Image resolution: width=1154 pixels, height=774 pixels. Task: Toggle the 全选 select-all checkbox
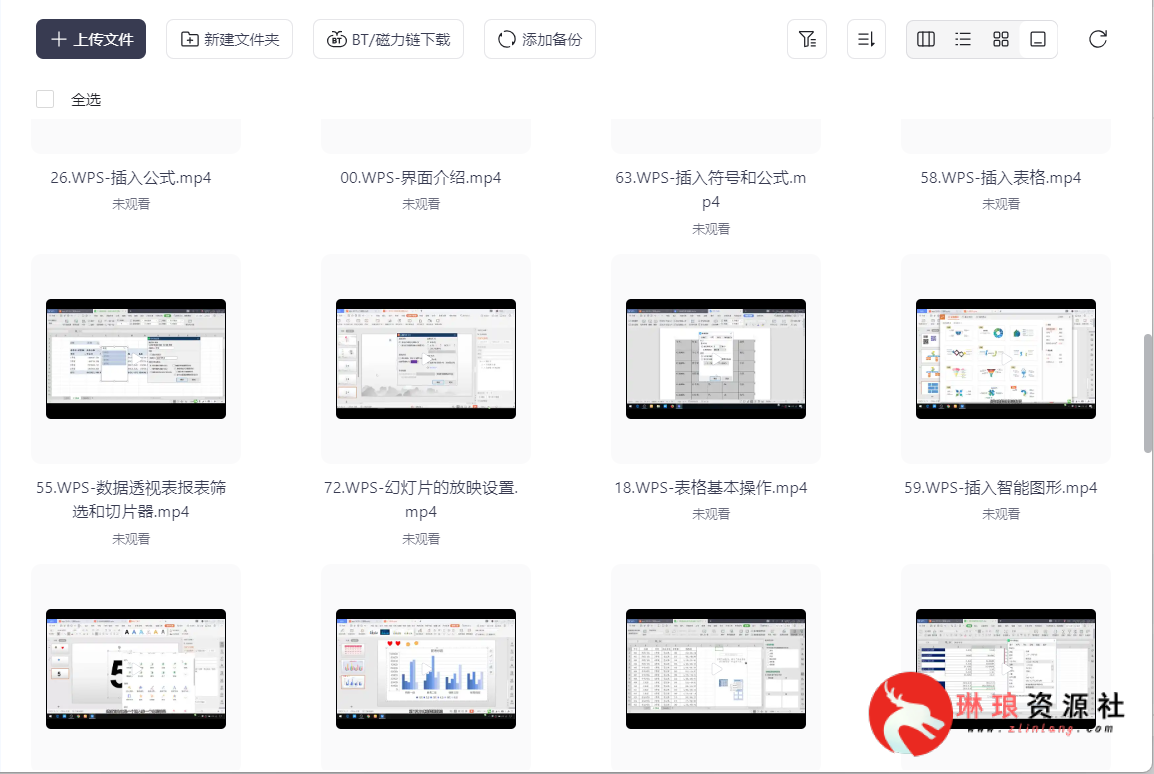pos(45,99)
